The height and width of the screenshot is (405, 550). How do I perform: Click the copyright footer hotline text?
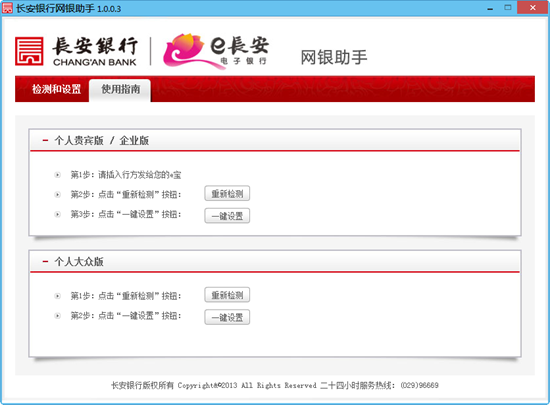tap(379, 385)
